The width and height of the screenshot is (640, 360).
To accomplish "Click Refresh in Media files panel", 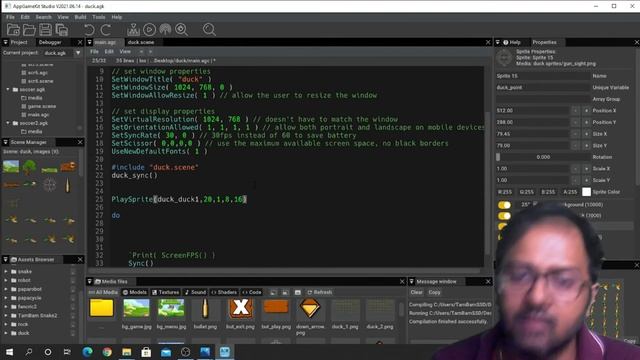I will tap(320, 292).
